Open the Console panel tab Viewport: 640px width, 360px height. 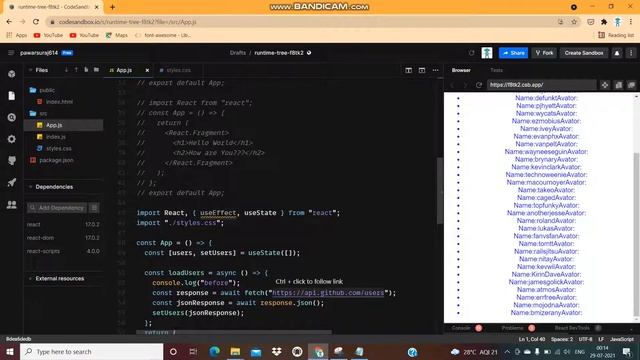tap(461, 328)
